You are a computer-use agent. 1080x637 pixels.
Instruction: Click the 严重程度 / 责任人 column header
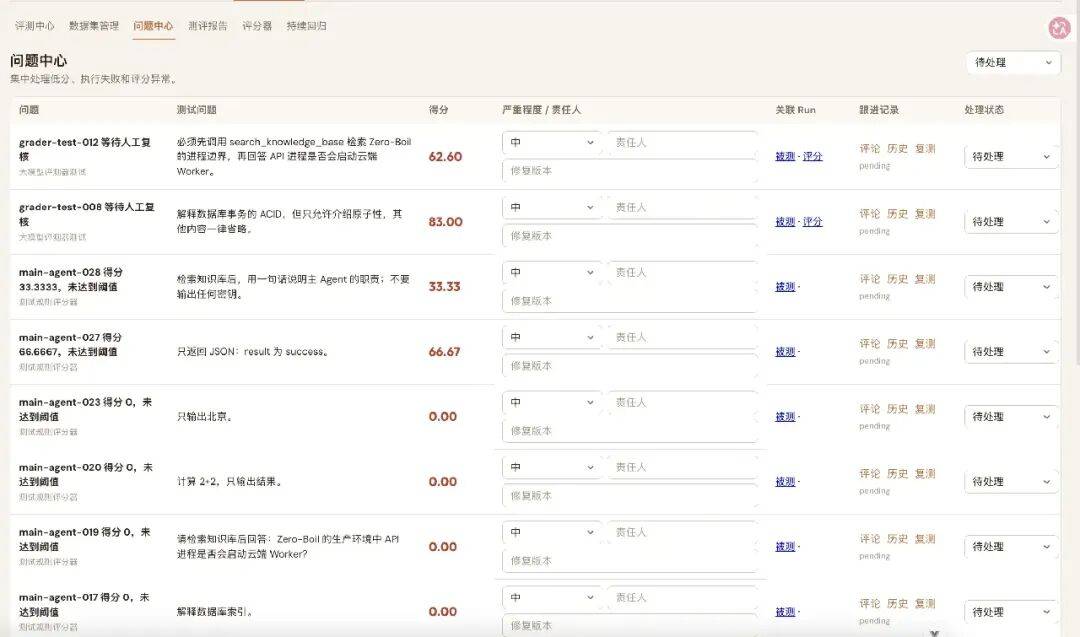(x=541, y=109)
